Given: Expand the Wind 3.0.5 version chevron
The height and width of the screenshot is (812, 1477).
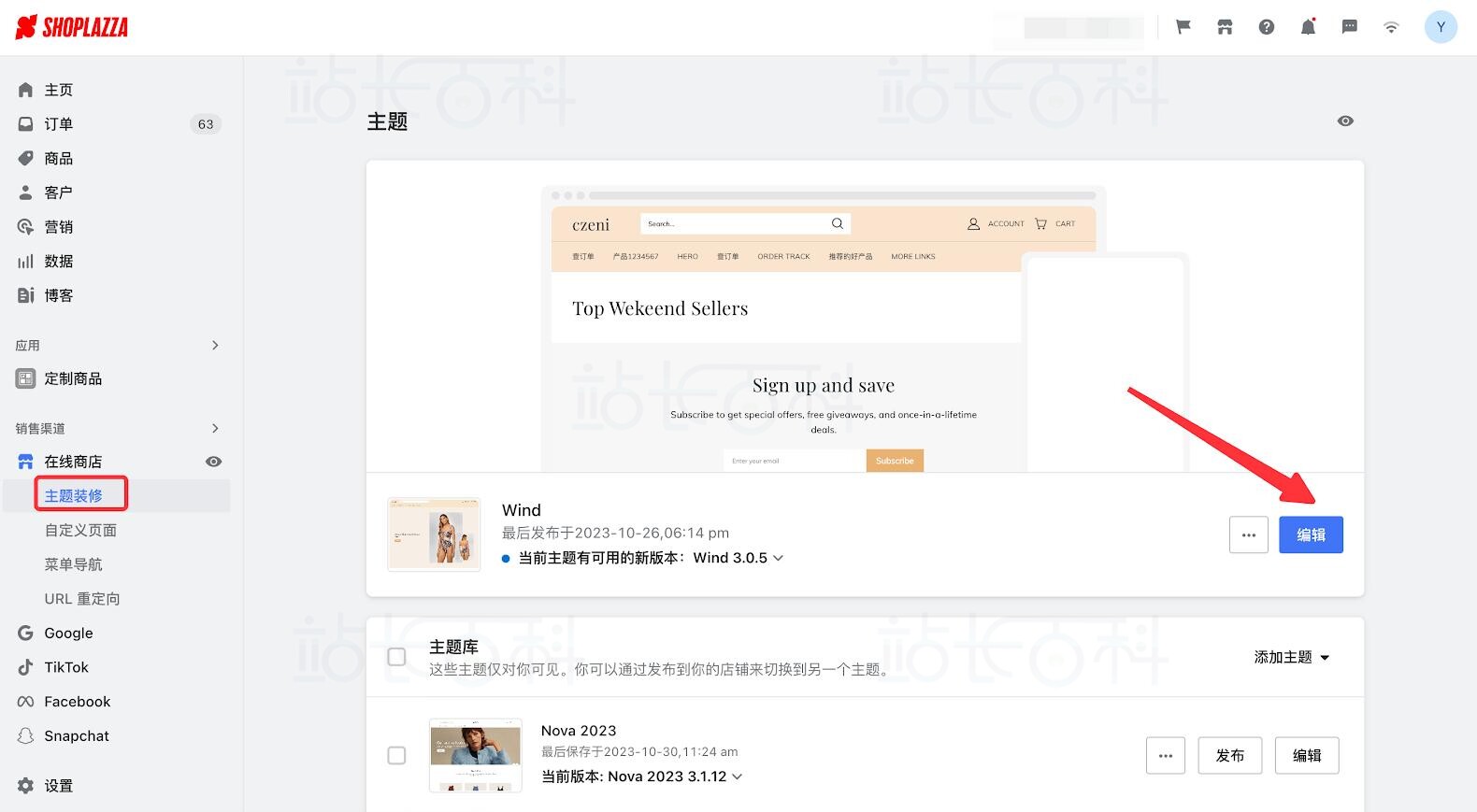Looking at the screenshot, I should pos(778,558).
